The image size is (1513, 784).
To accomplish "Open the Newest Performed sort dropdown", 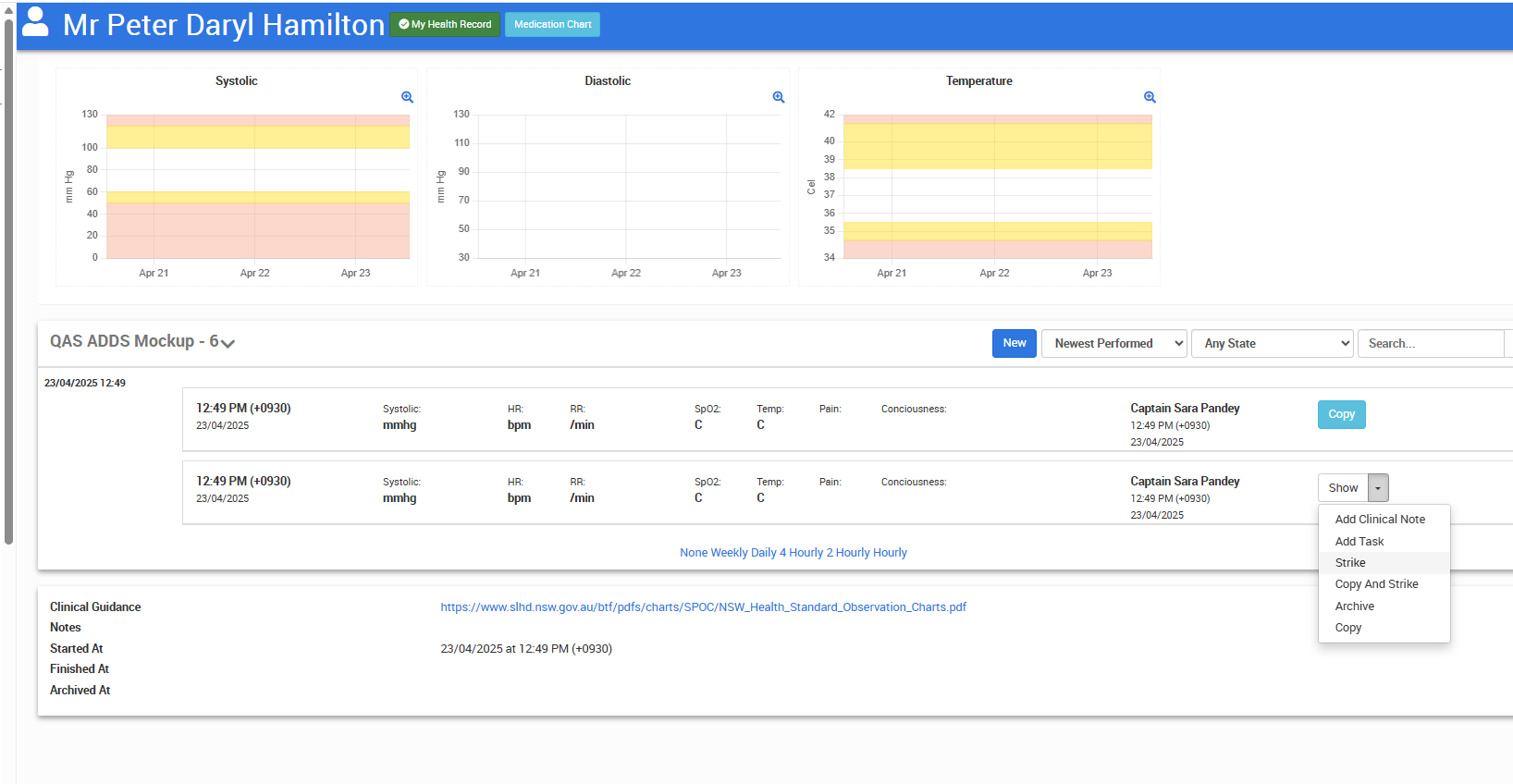I will coord(1113,343).
